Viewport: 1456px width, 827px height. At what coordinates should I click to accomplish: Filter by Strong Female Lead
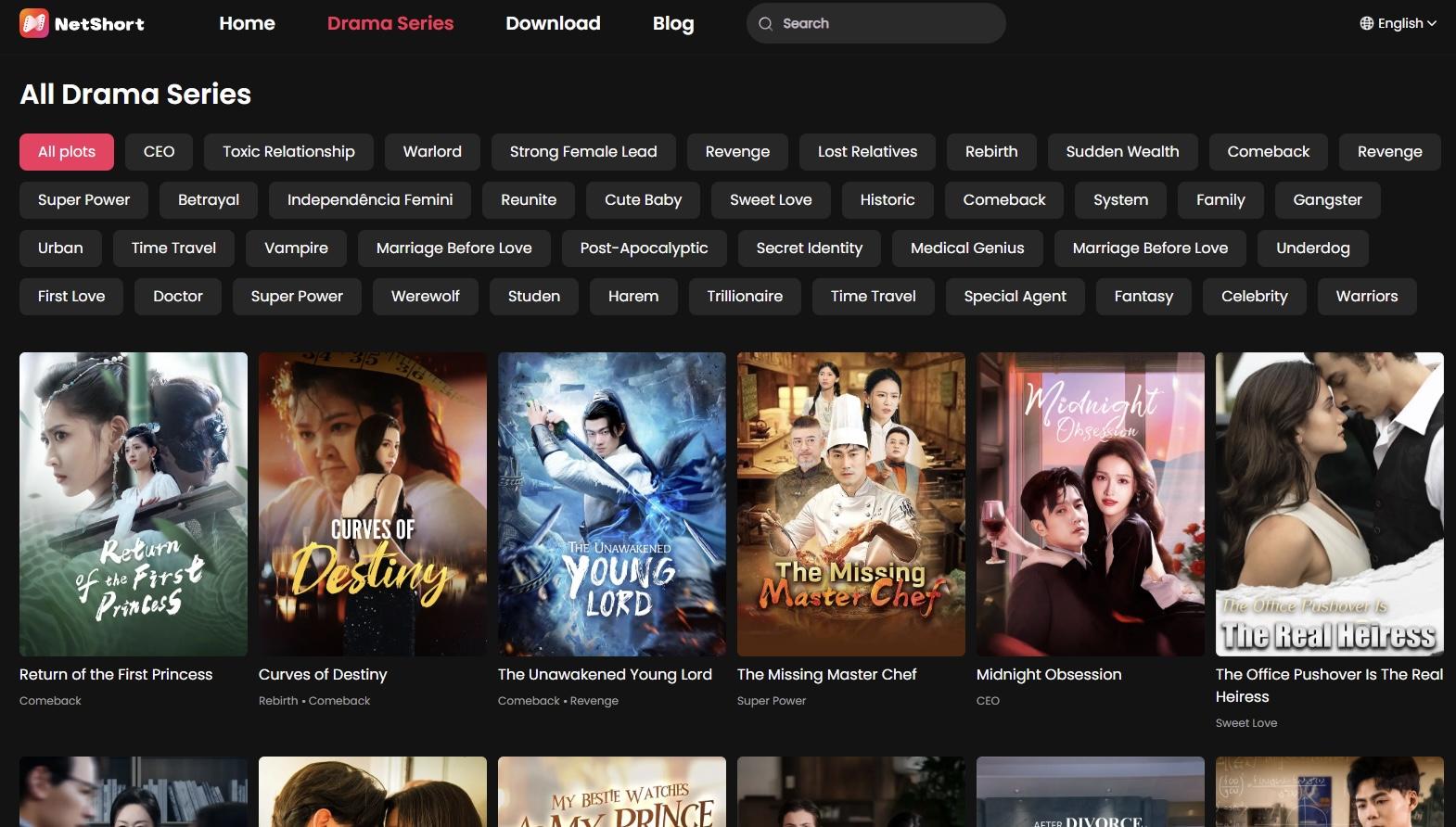pyautogui.click(x=583, y=152)
